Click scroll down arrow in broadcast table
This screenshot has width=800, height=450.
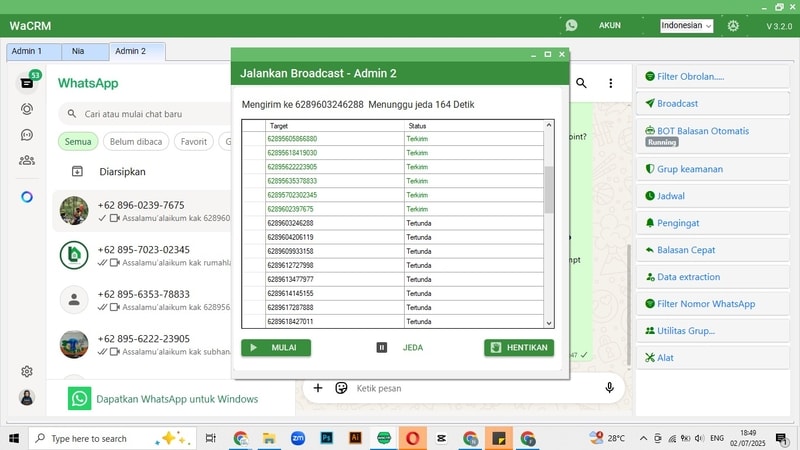[x=549, y=323]
